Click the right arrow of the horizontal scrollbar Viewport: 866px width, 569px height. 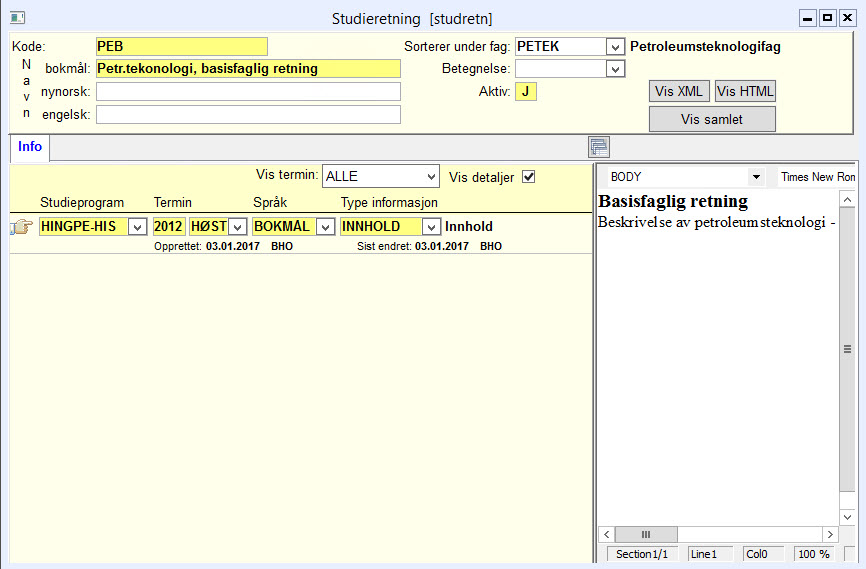(830, 534)
